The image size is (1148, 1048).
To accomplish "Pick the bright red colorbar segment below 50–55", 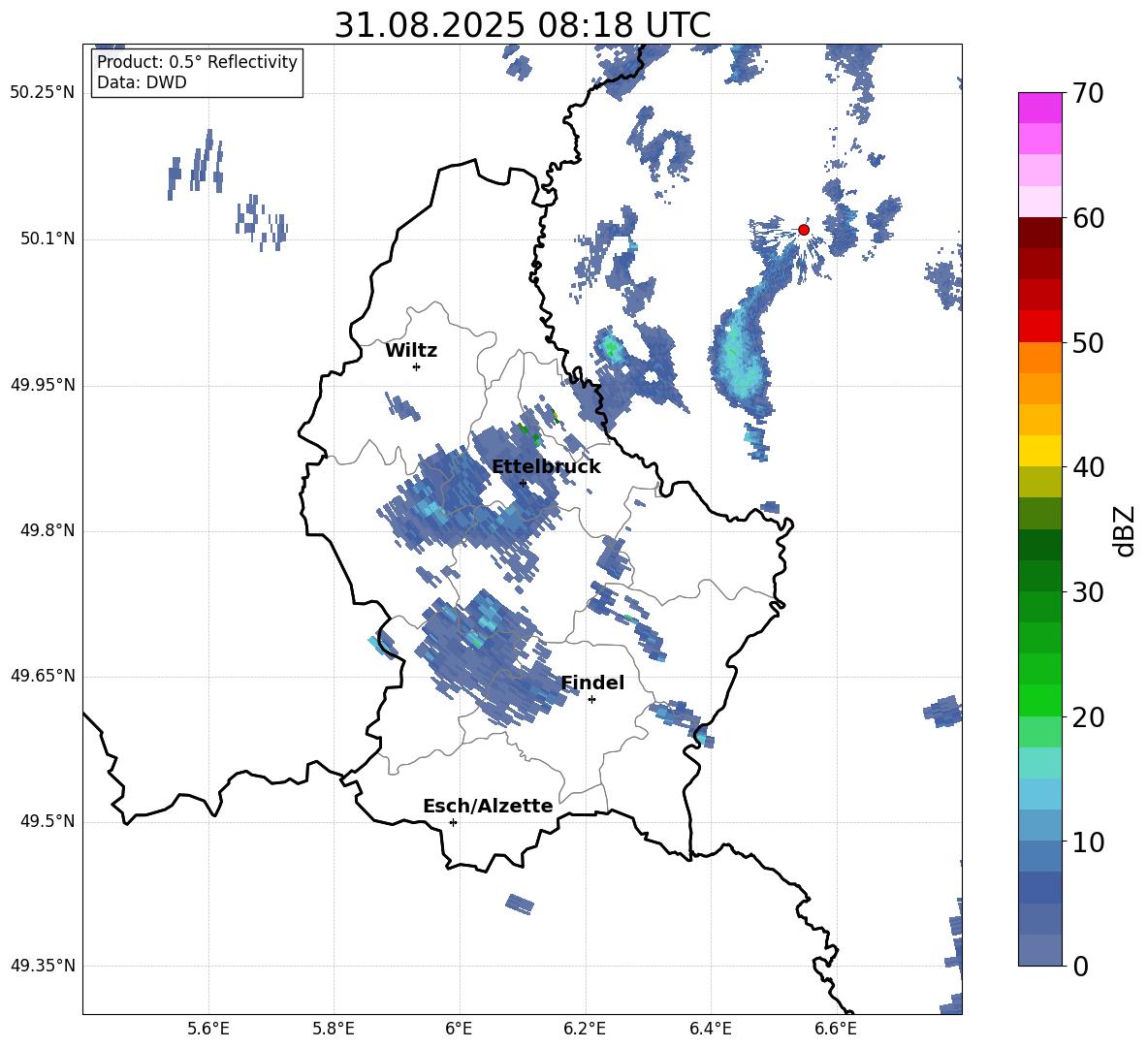I will (1039, 327).
